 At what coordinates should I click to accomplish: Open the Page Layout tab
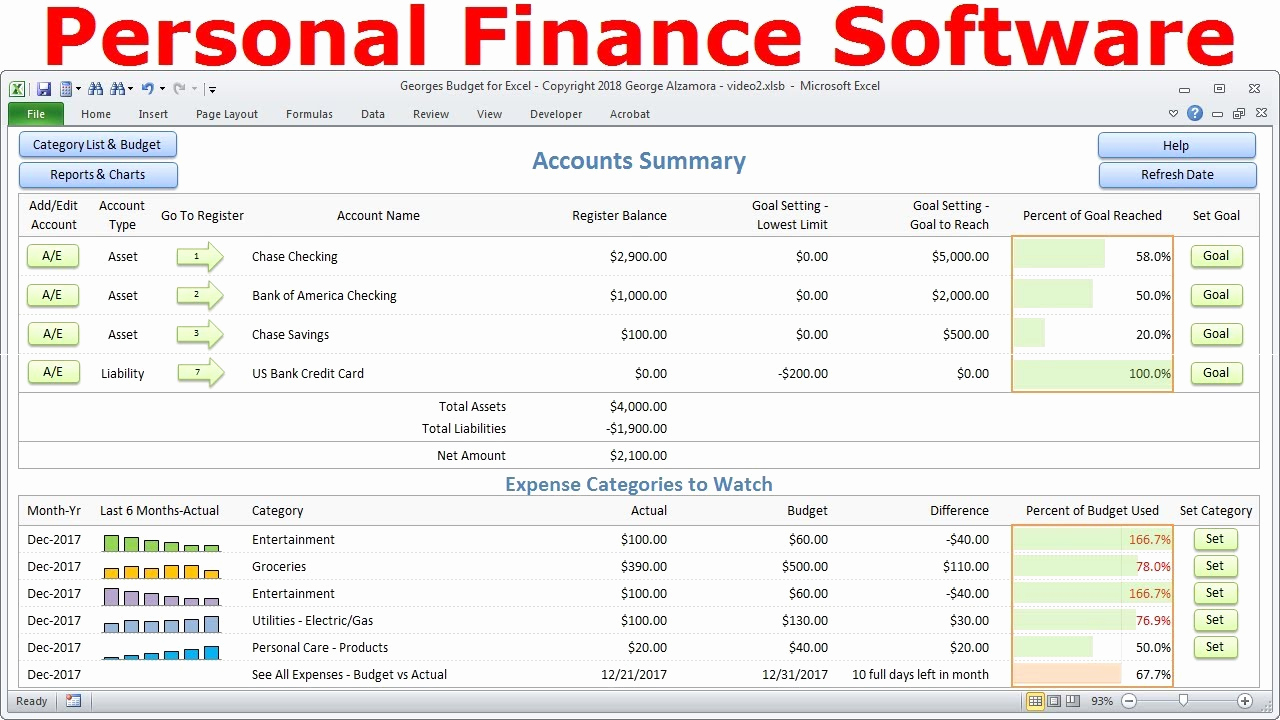pos(227,114)
